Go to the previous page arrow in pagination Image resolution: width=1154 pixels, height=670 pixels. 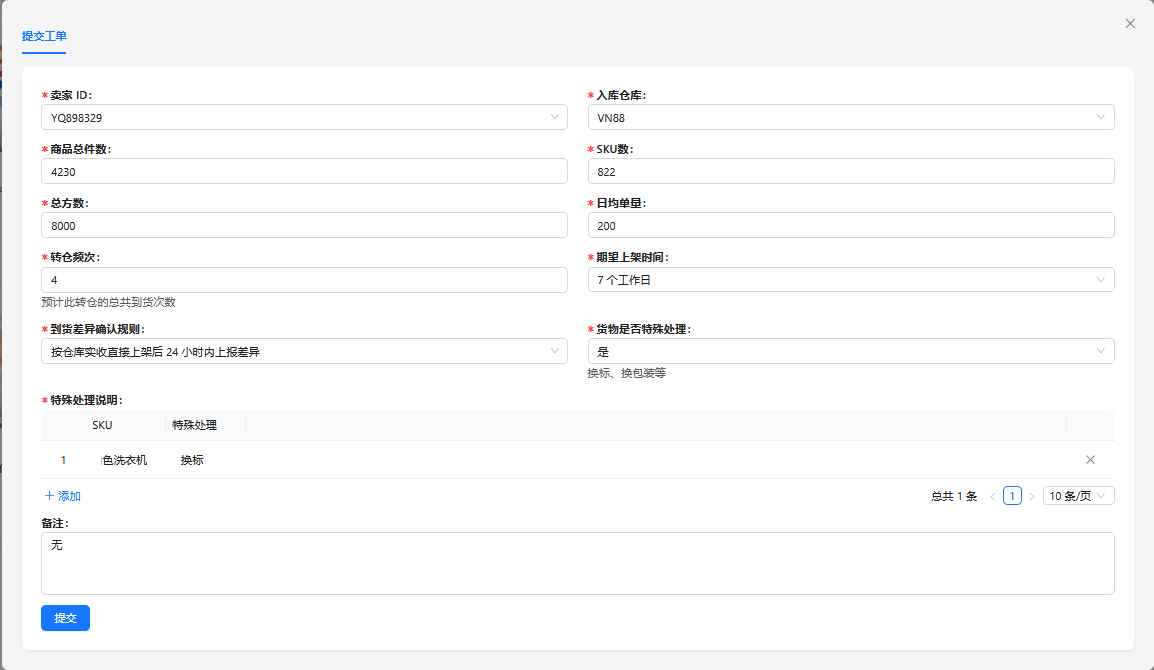(x=992, y=496)
